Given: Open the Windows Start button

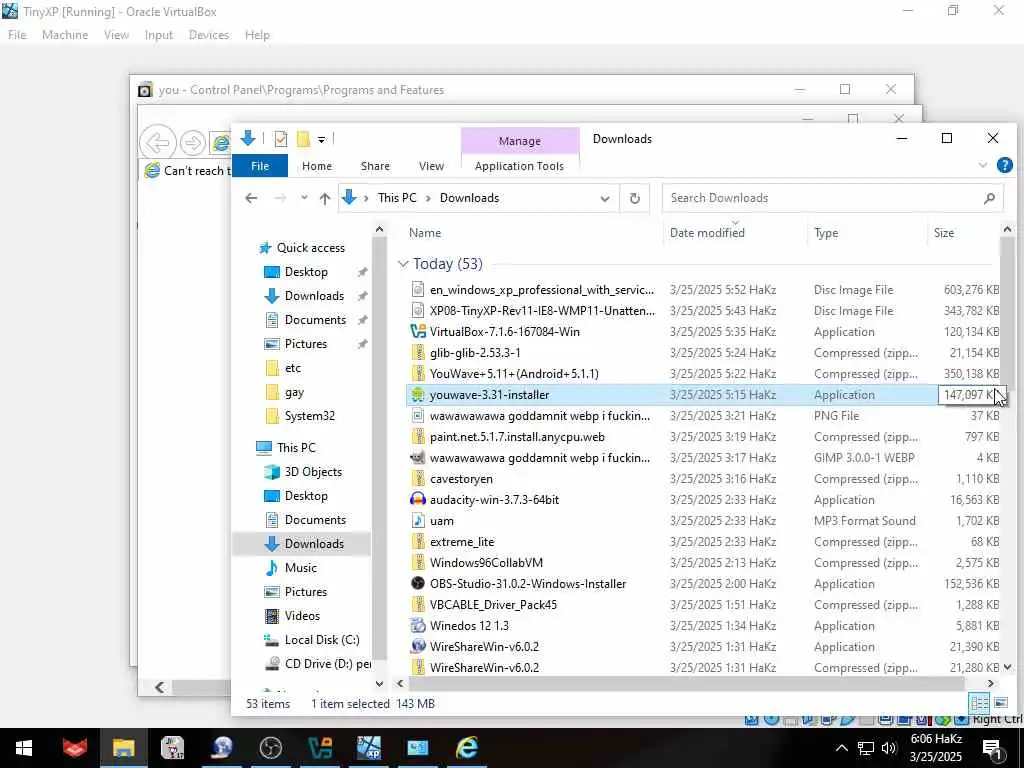Looking at the screenshot, I should 24,748.
